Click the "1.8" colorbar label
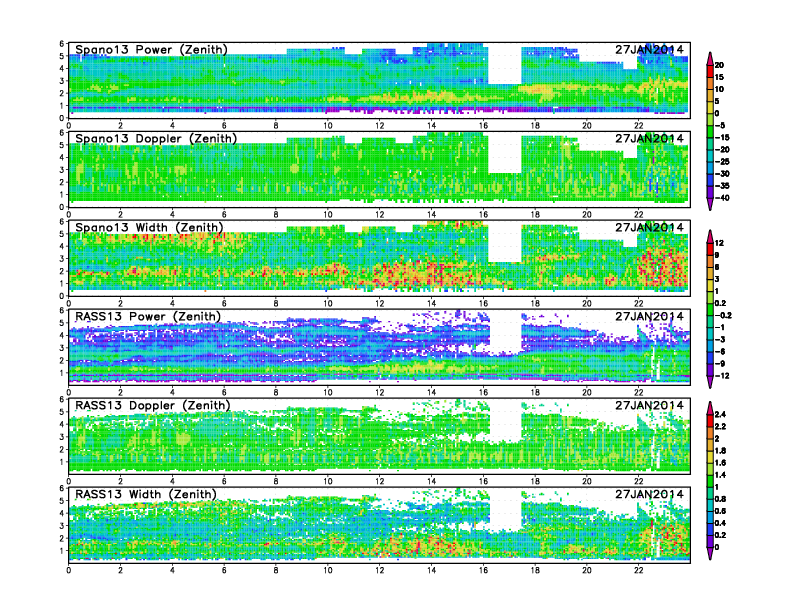The height and width of the screenshot is (612, 792). pos(721,451)
